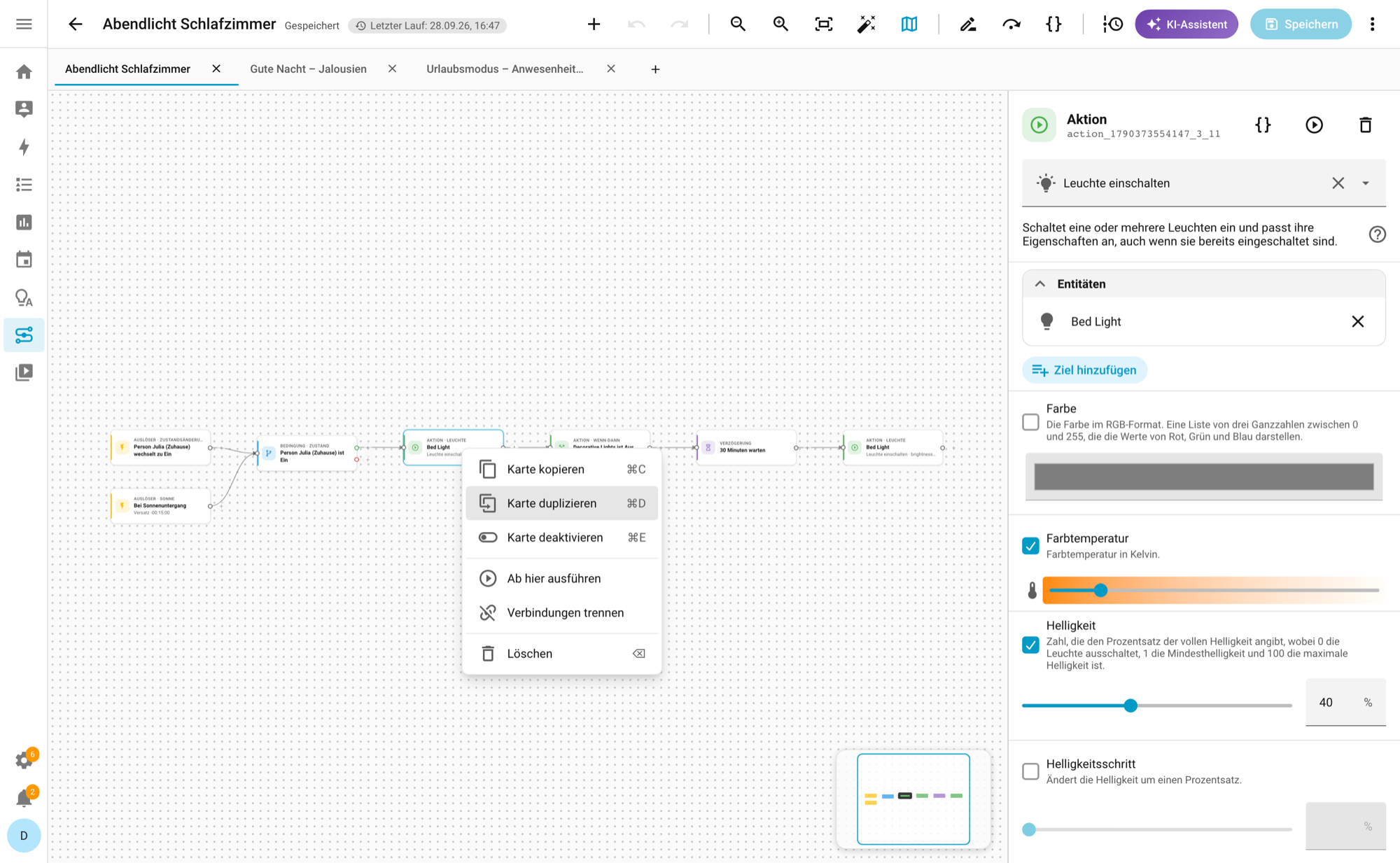Open the Leuchte einschalten dropdown arrow

(x=1365, y=183)
